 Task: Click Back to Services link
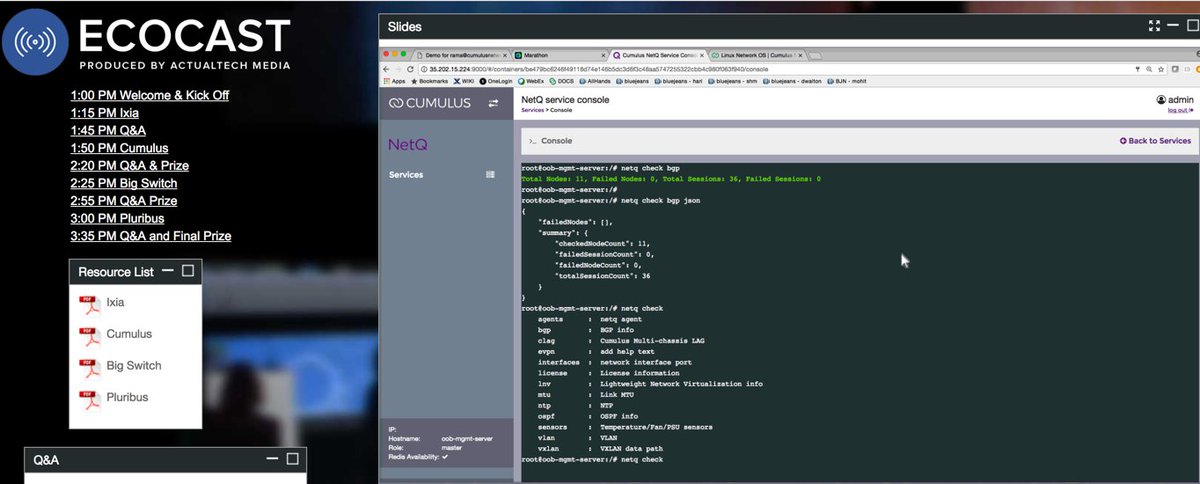point(1155,141)
